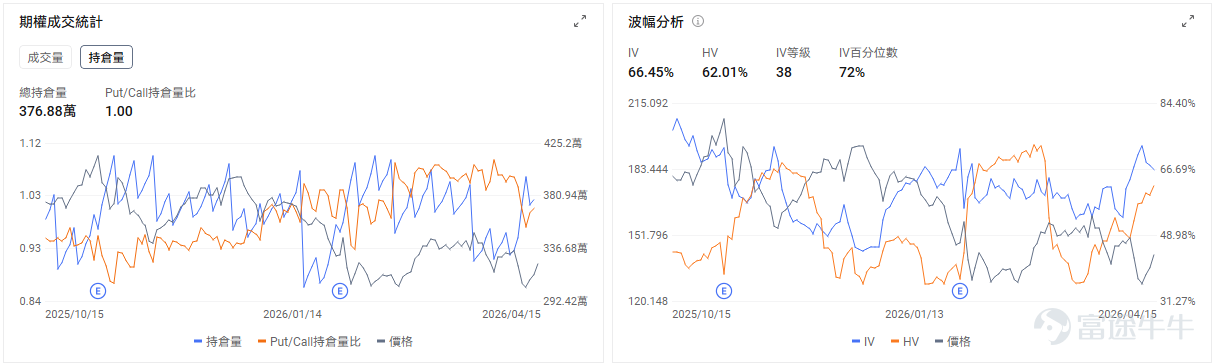Viewport: 1214px width, 363px height.
Task: Click the IV value 66.45%
Action: tap(651, 72)
